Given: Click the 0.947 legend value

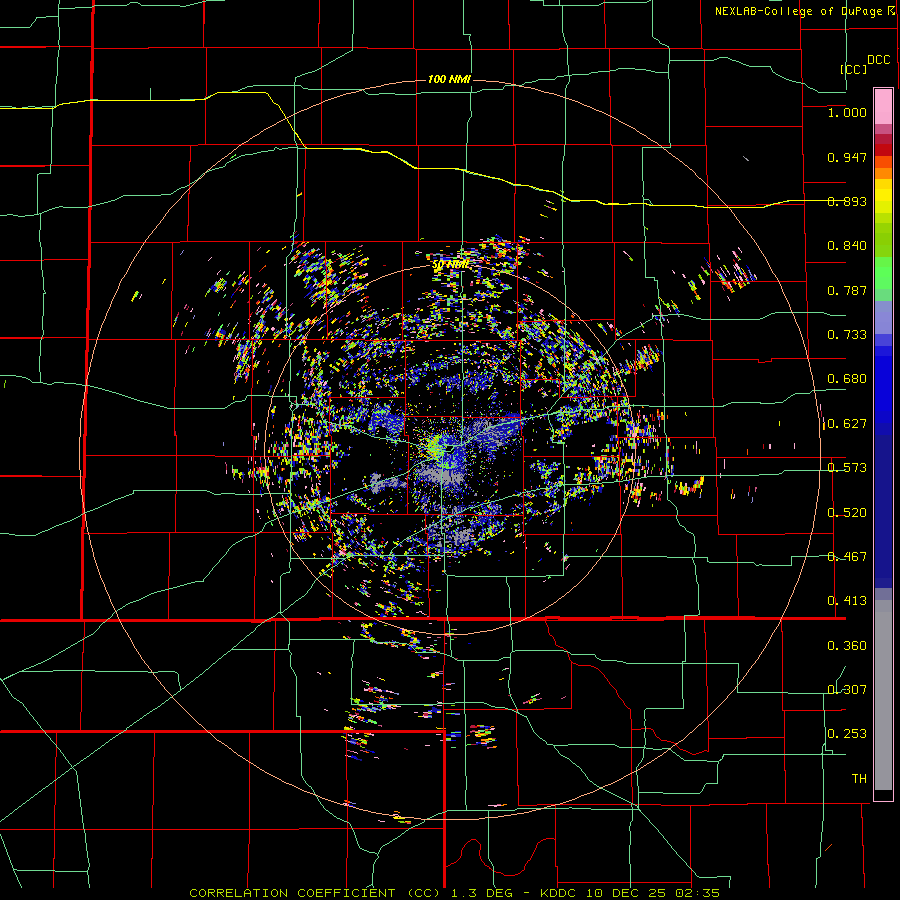Looking at the screenshot, I should click(847, 157).
